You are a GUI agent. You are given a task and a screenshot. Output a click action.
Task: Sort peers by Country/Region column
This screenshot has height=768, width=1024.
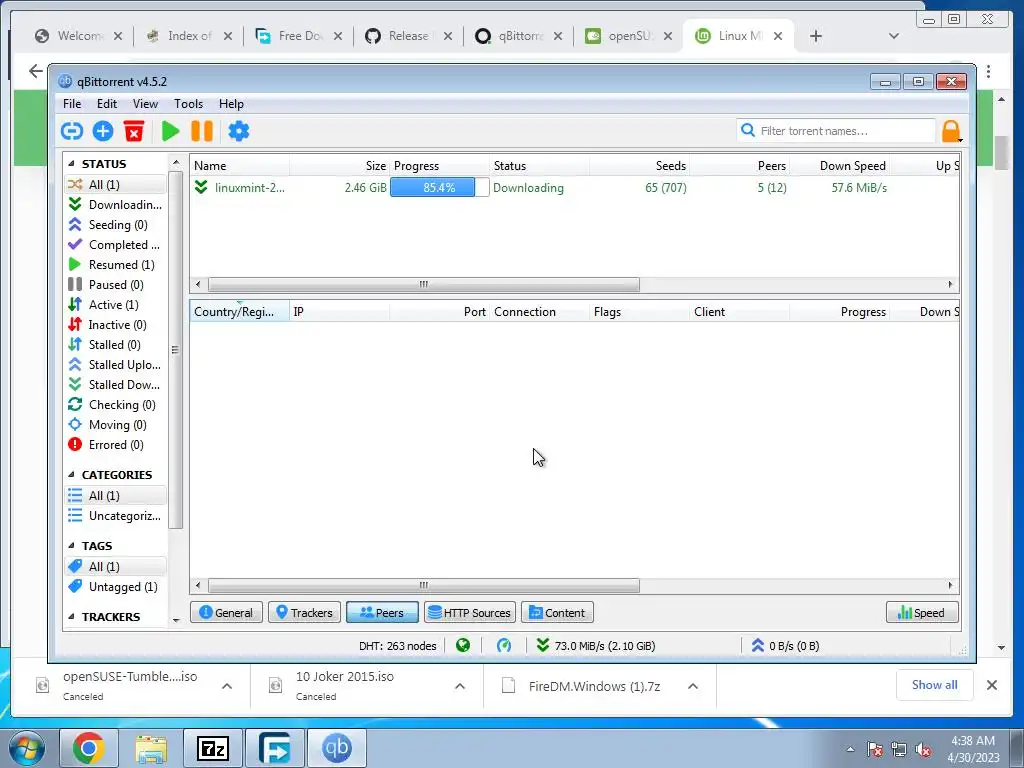click(240, 312)
